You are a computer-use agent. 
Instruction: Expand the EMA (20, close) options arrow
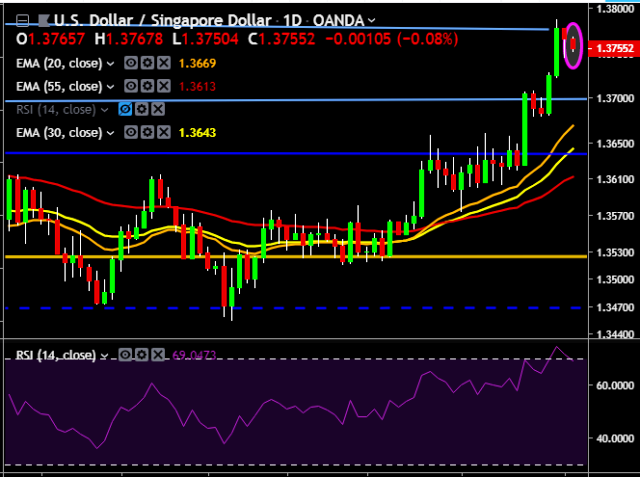tap(110, 64)
